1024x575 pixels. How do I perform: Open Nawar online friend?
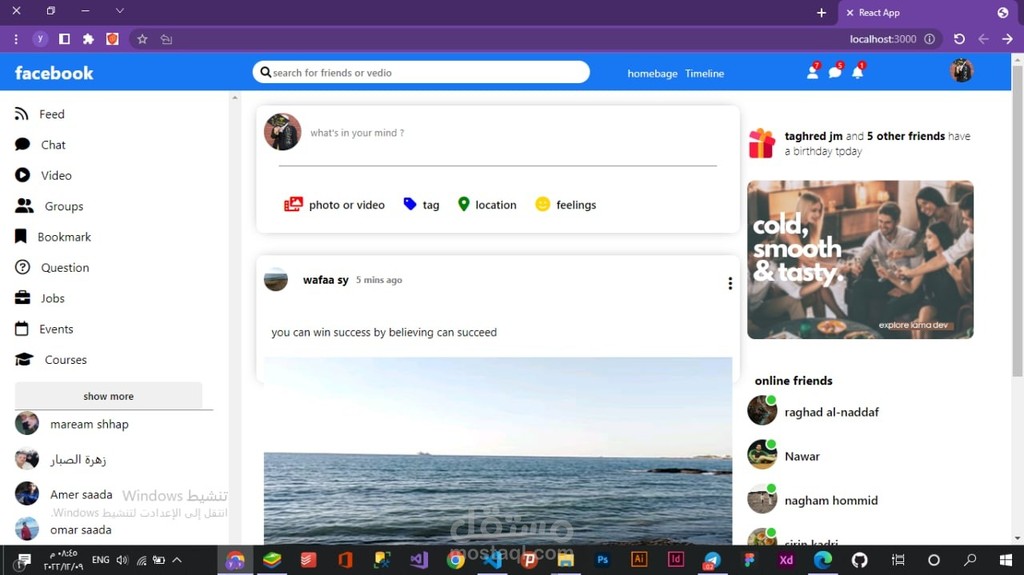click(x=784, y=455)
